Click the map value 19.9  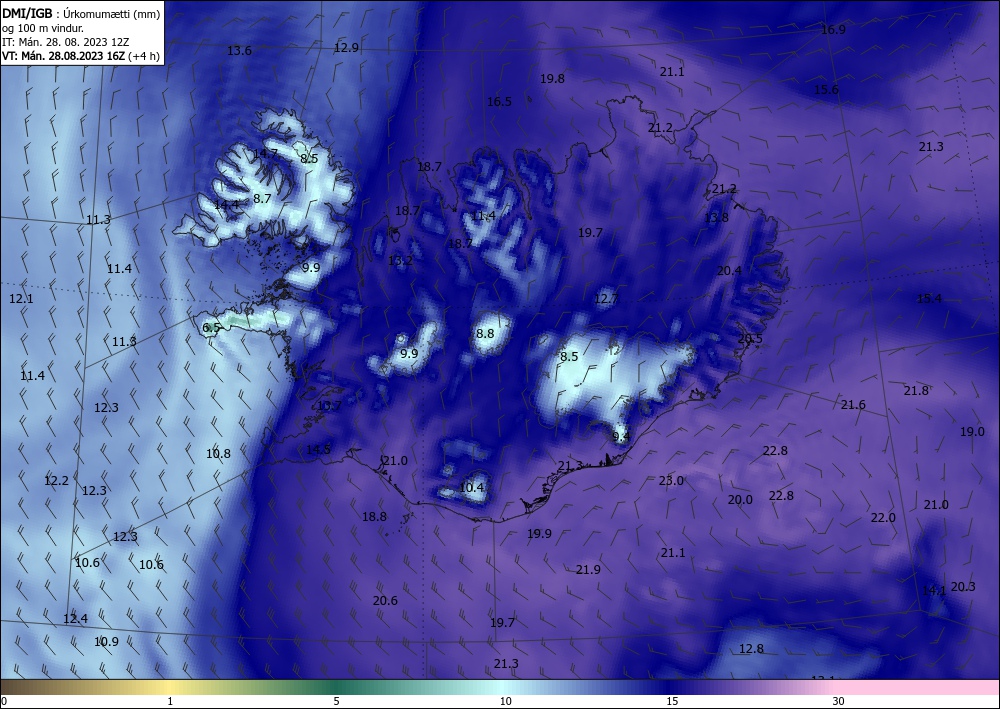pyautogui.click(x=540, y=534)
